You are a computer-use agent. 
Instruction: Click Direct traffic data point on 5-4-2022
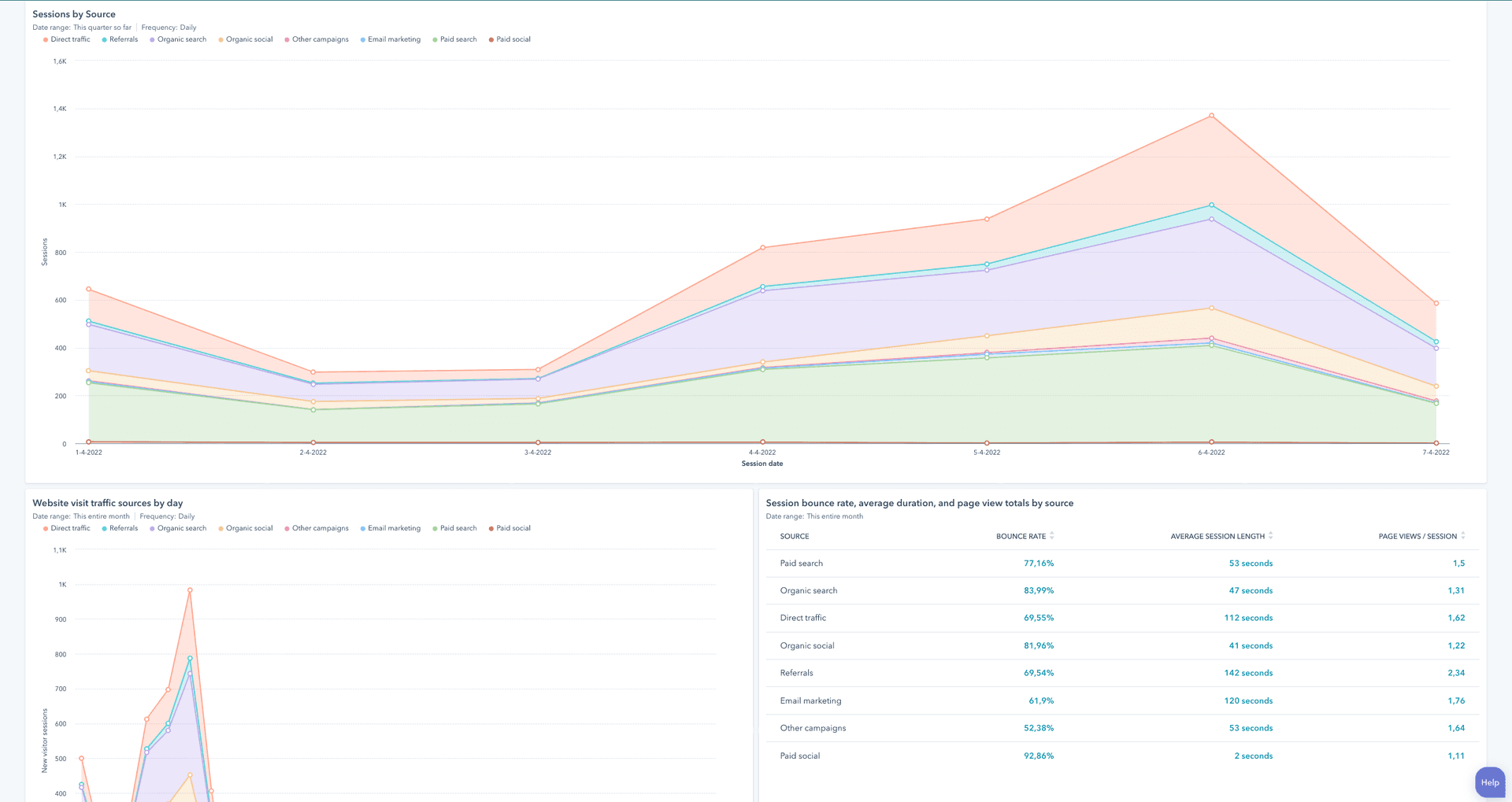987,220
